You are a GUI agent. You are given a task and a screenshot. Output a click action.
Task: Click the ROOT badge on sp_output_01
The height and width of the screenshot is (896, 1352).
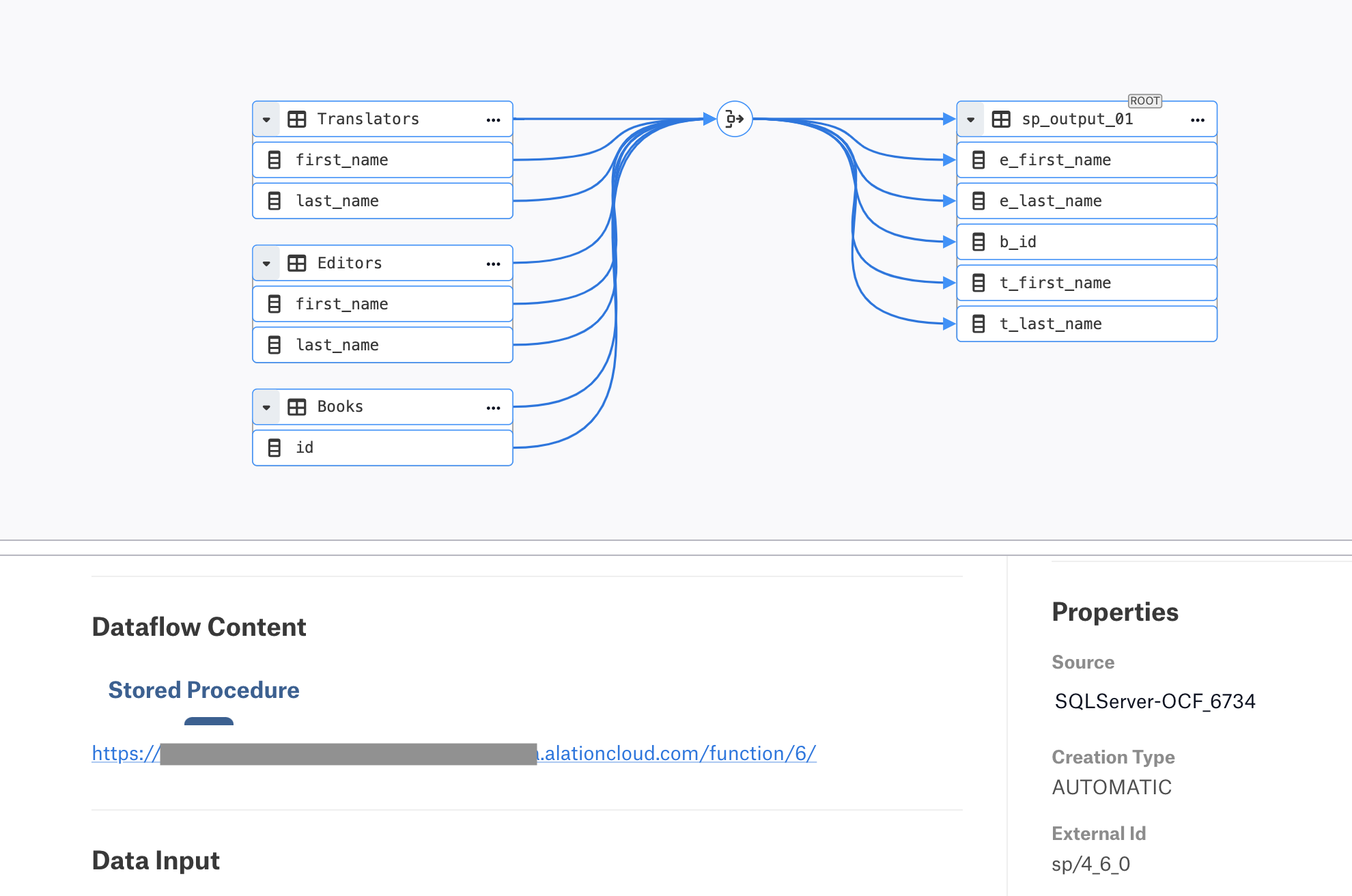coord(1145,101)
